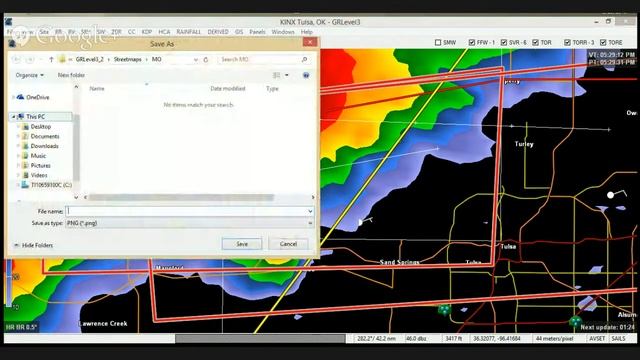Open the Help icon in the dialog toolbar

tap(306, 75)
